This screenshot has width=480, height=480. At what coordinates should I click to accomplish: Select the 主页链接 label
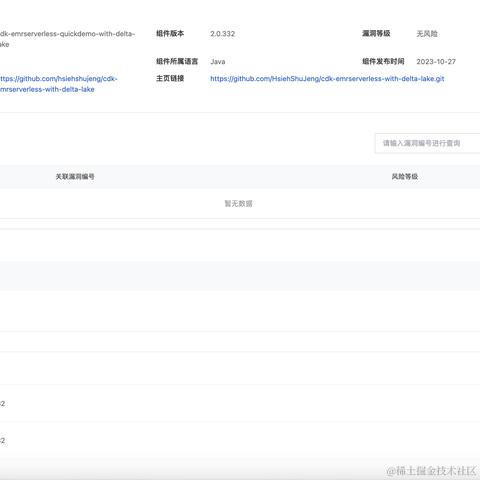coord(170,78)
